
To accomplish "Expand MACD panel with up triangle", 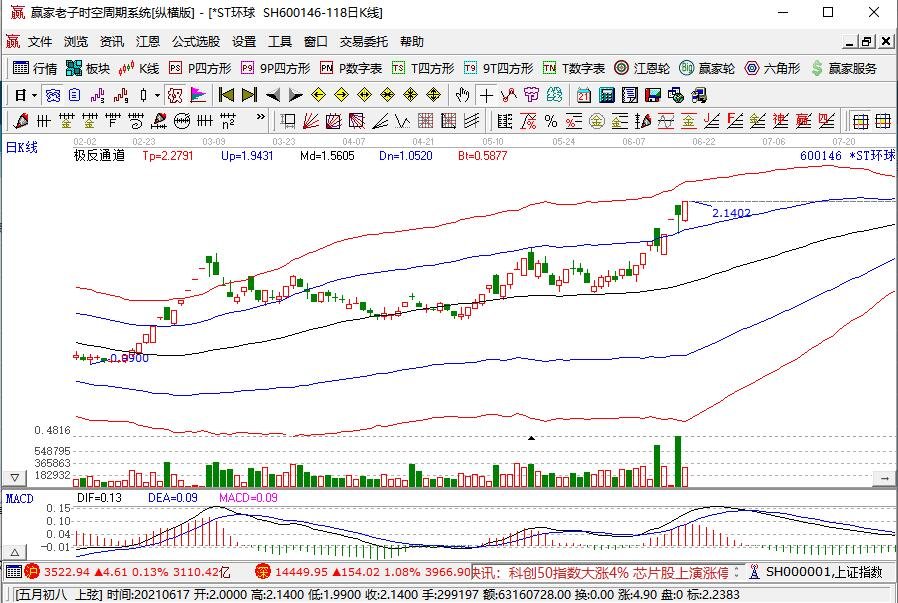I will point(14,553).
